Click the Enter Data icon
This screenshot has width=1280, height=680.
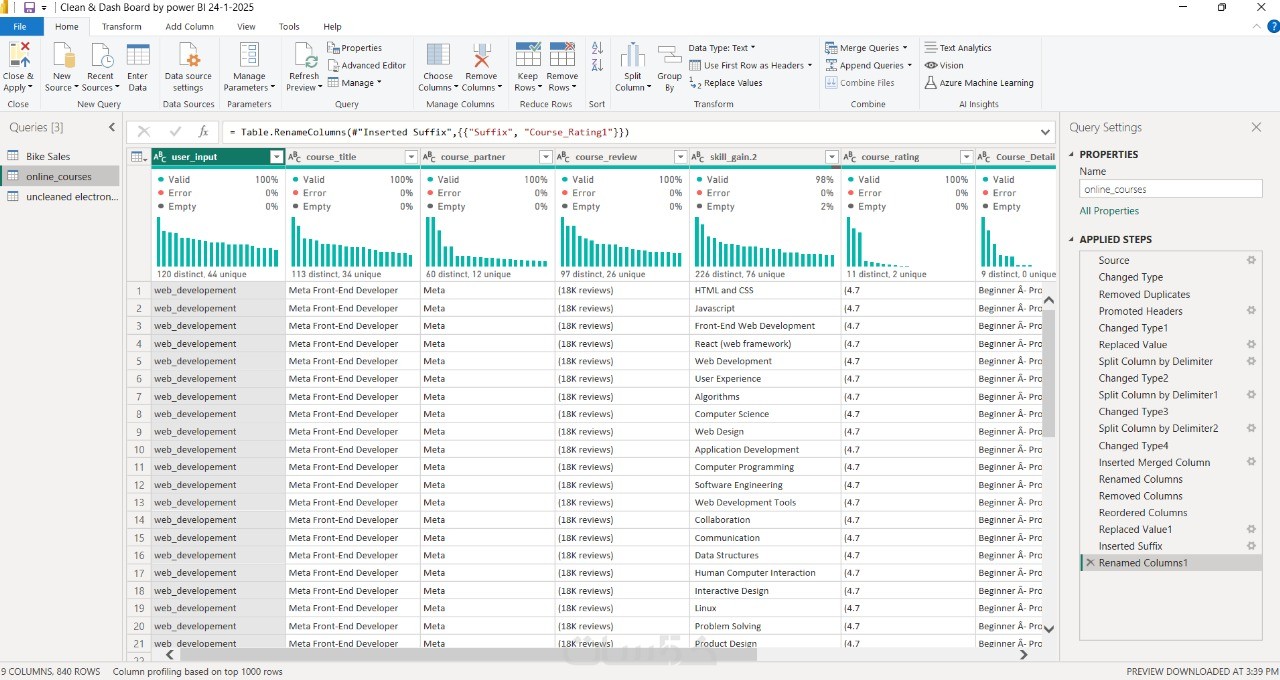[138, 54]
